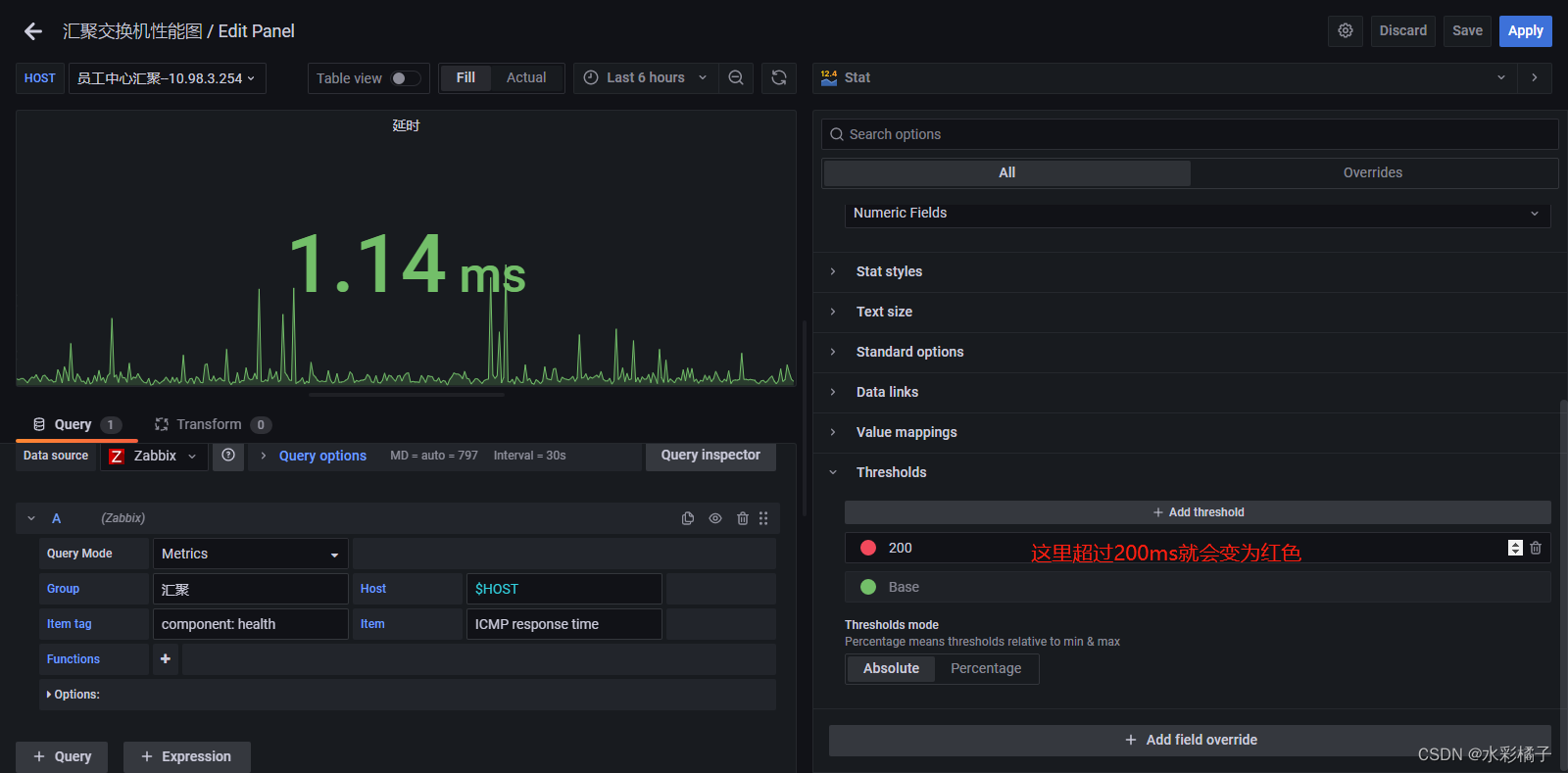Add a new Query button

(62, 756)
